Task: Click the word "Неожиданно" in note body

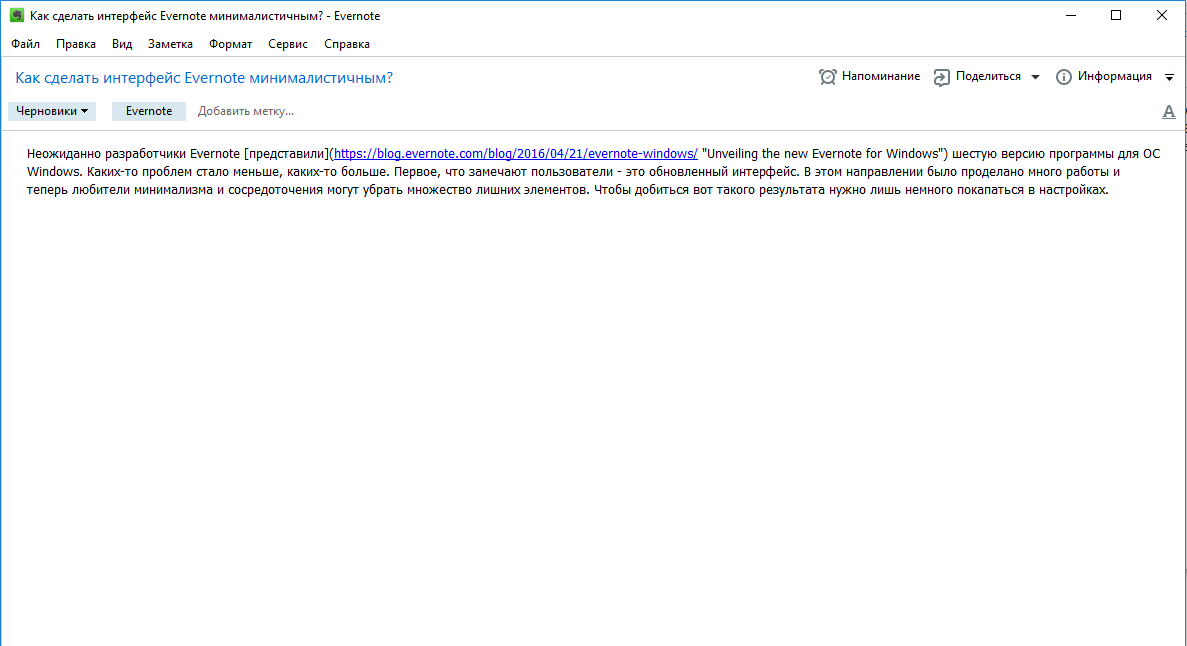Action: point(61,154)
